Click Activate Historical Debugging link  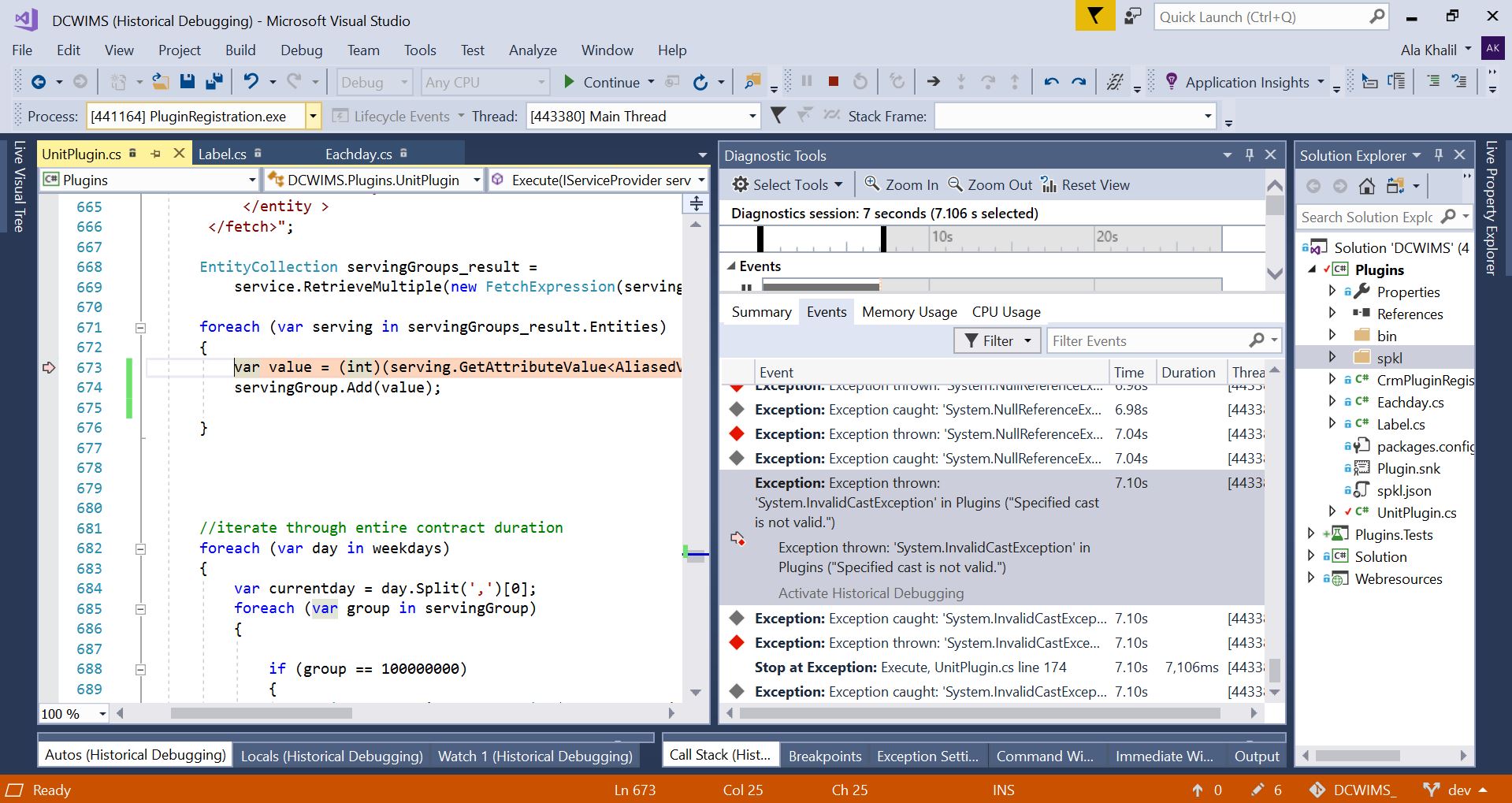pyautogui.click(x=871, y=593)
